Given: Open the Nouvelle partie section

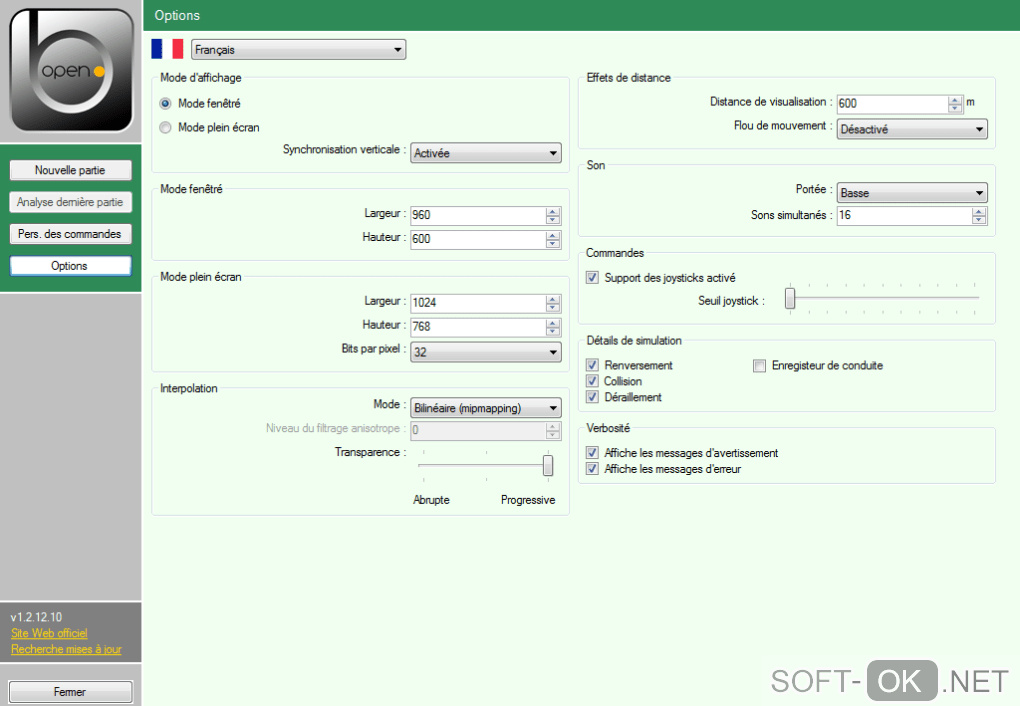Looking at the screenshot, I should click(70, 170).
